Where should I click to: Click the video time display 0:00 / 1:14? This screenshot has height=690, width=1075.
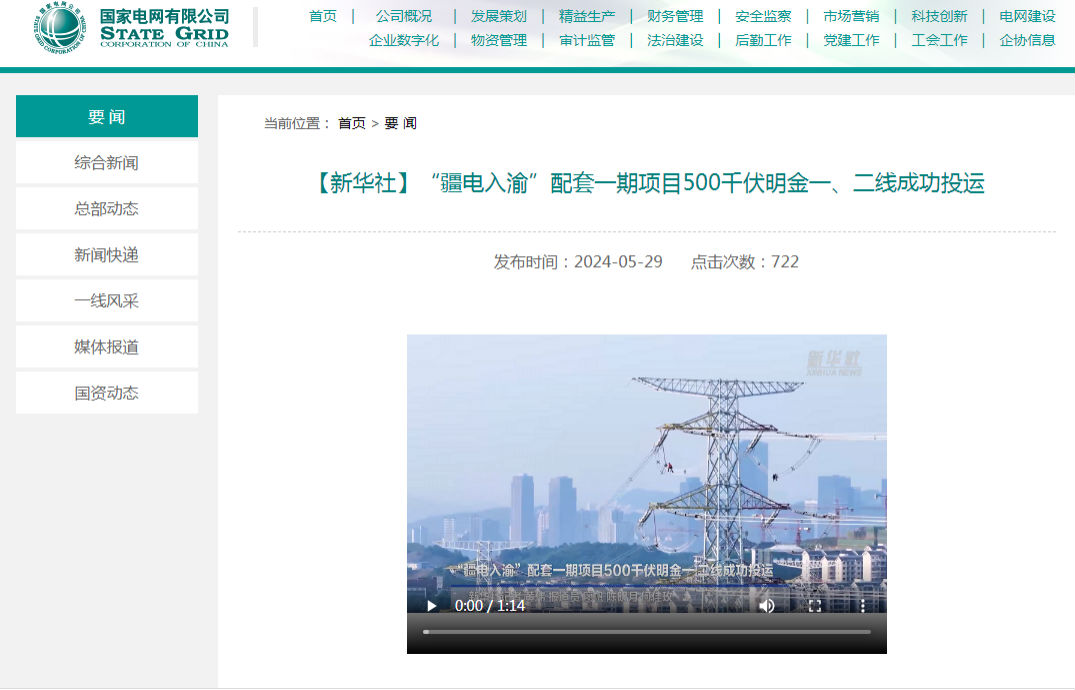pyautogui.click(x=490, y=606)
